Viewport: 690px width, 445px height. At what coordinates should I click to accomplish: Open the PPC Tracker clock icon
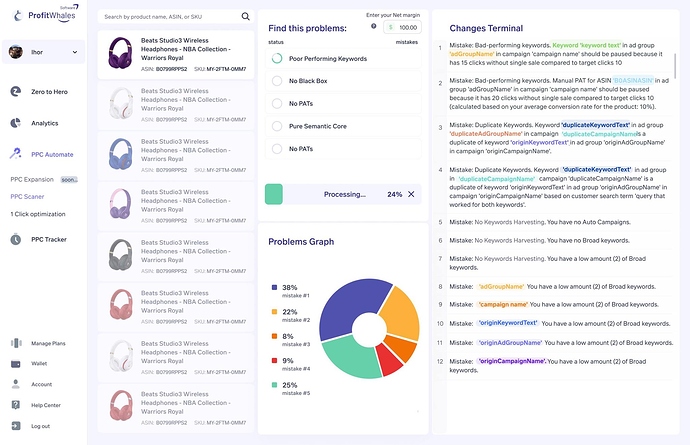(x=16, y=239)
